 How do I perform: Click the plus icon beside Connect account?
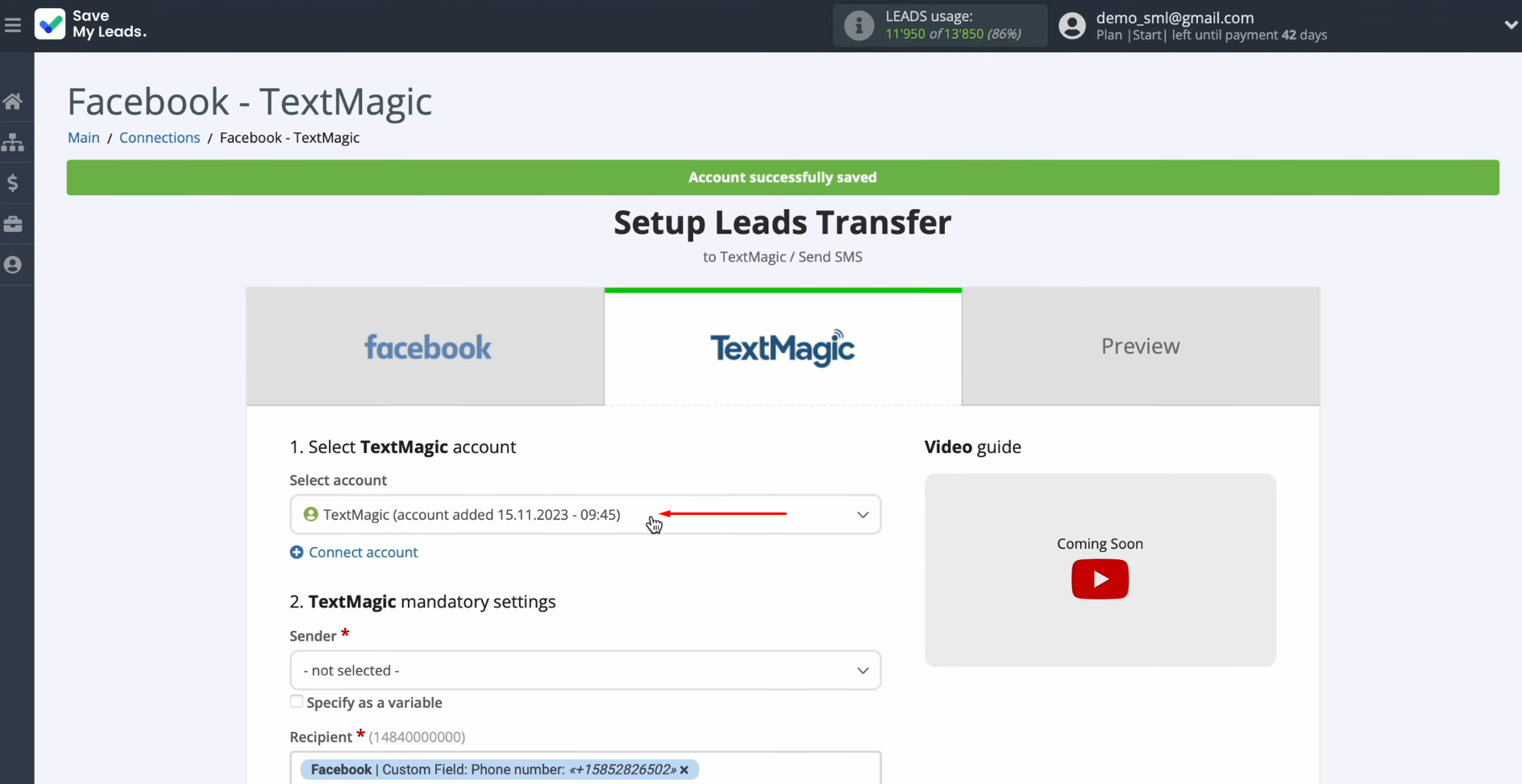coord(297,552)
